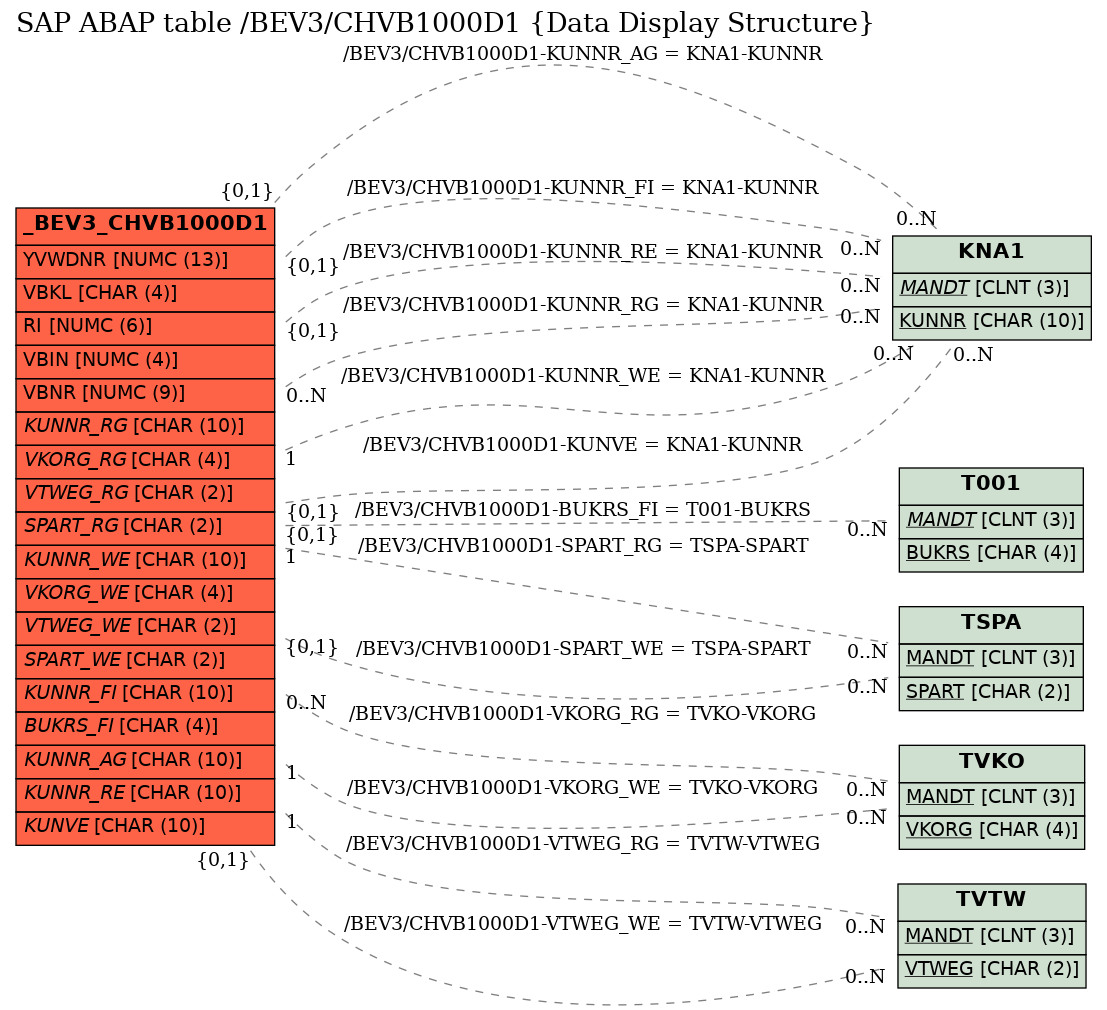Click the BUKRS_FI = T001-BUKRS relation label
Image resolution: width=1107 pixels, height=1010 pixels.
(x=582, y=510)
